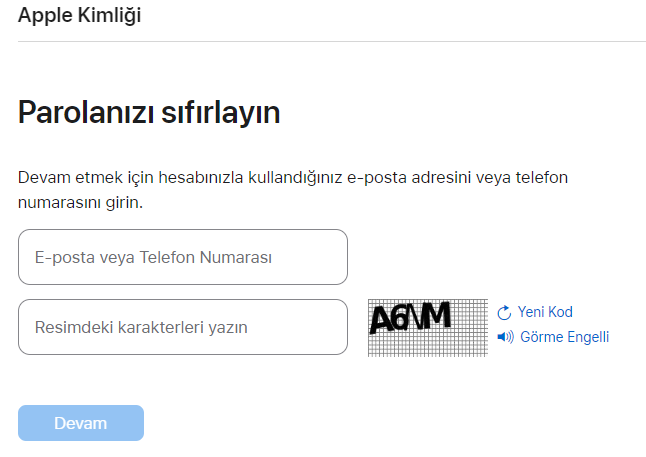Click the captcha image showing A6\M

pos(427,327)
